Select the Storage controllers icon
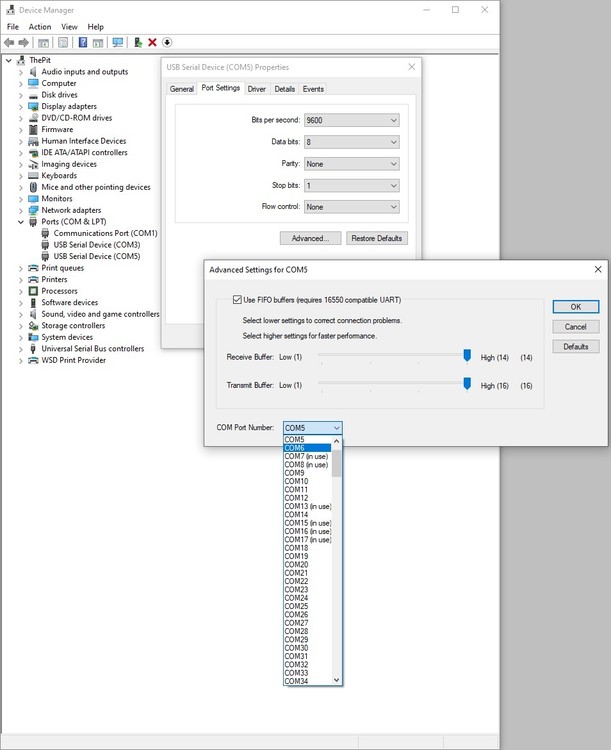This screenshot has height=750, width=611. [x=33, y=326]
